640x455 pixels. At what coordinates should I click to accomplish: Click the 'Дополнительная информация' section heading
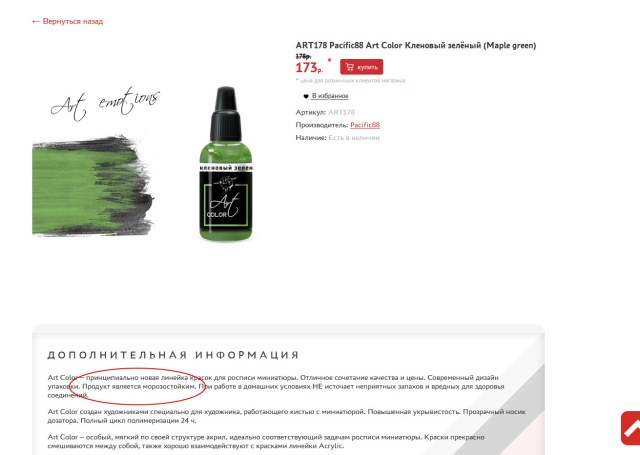pyautogui.click(x=173, y=355)
